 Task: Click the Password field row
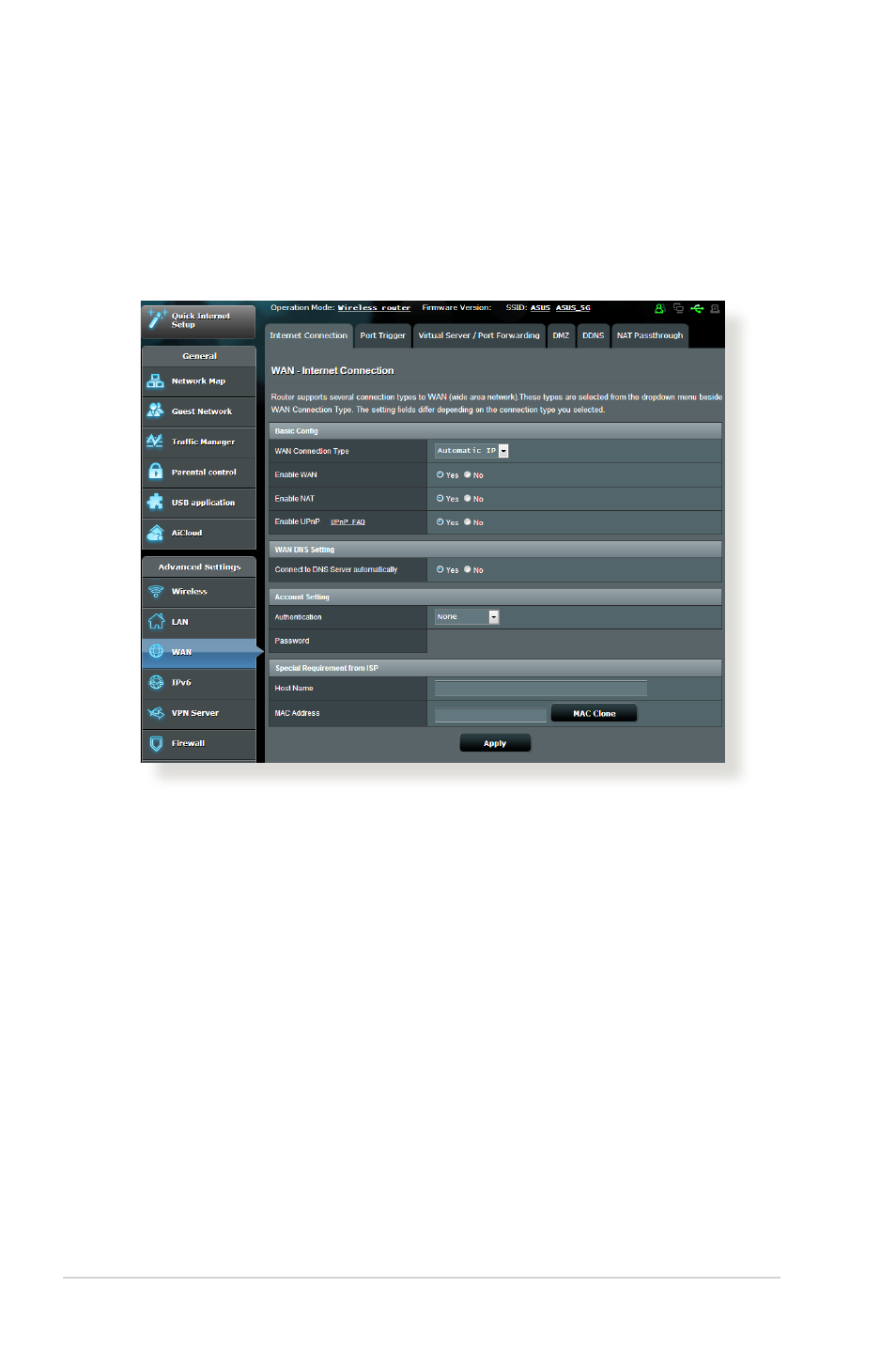495,641
